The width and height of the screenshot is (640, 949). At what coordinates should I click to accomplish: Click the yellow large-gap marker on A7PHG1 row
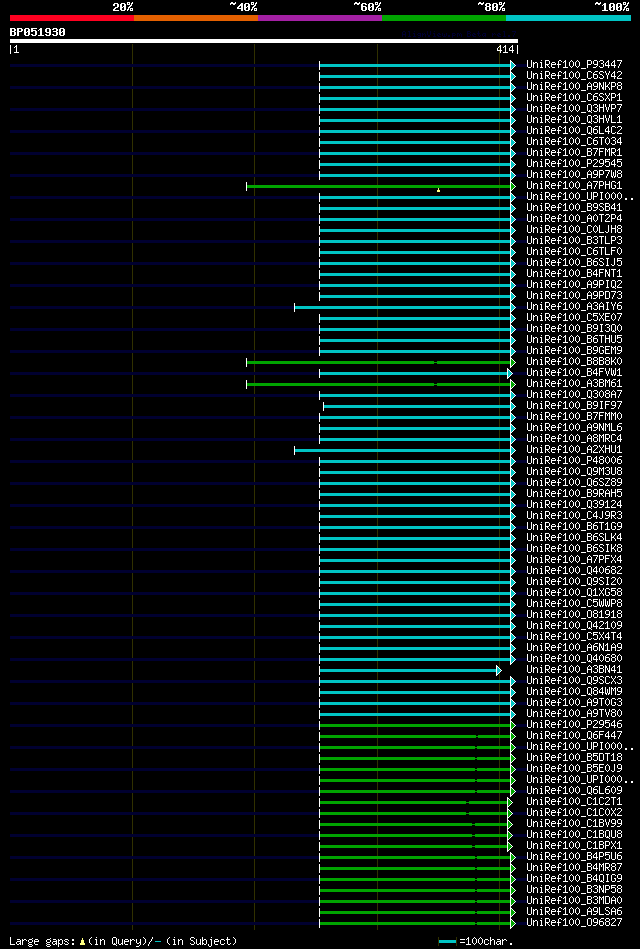(x=438, y=190)
